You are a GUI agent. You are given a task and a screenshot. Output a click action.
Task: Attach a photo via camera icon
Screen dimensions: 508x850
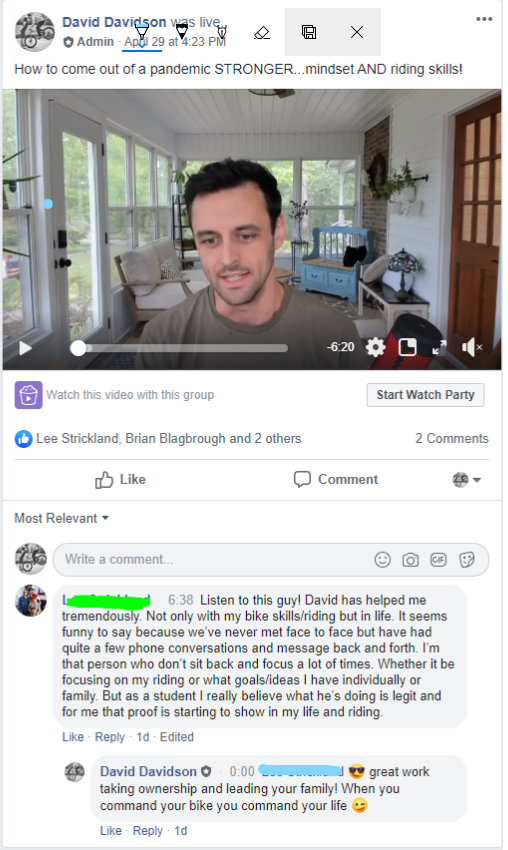click(x=410, y=559)
